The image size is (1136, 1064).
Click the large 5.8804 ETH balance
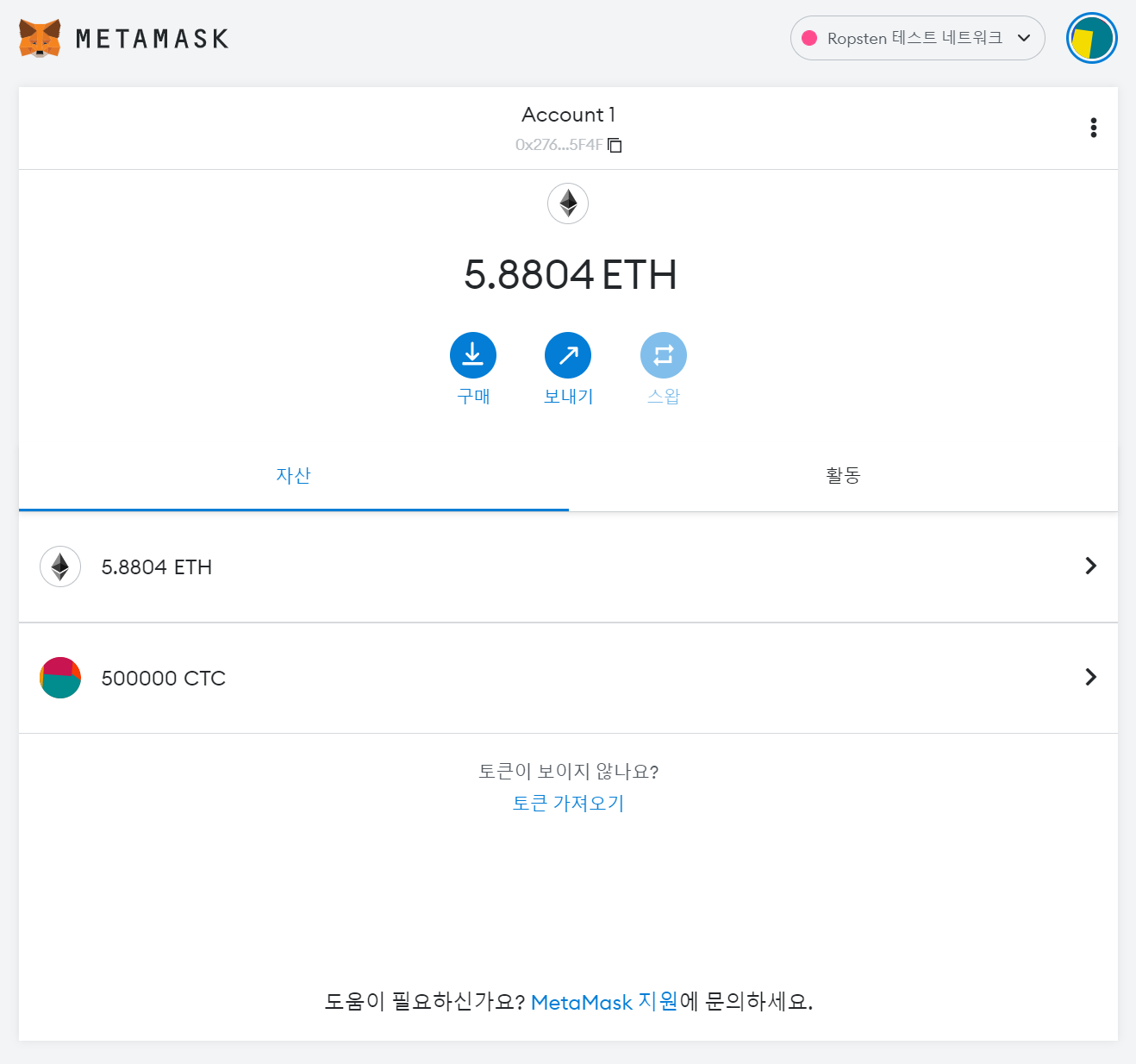[570, 275]
